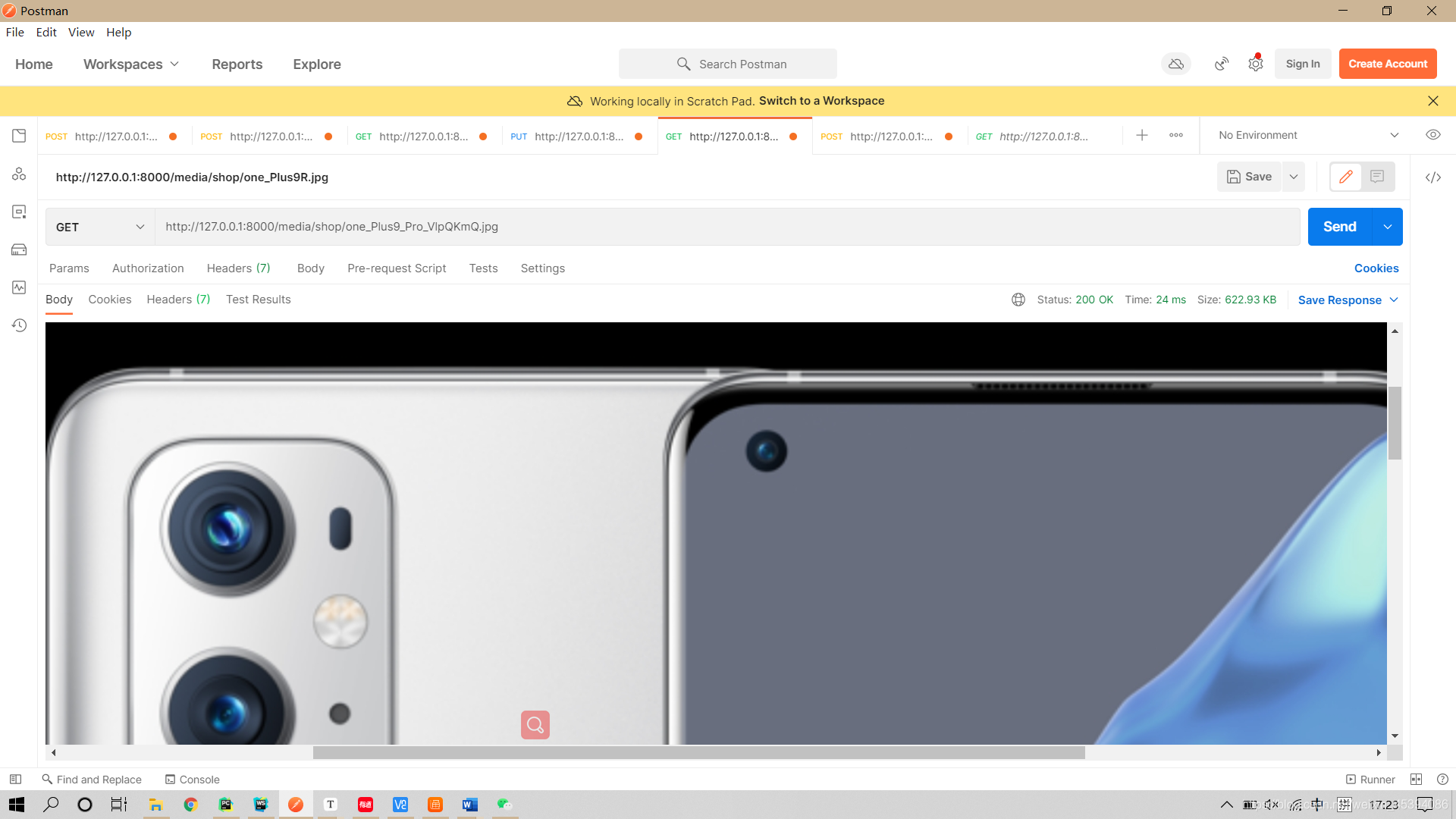This screenshot has height=819, width=1456.
Task: Enable the Pre-request Script tab
Action: tap(396, 268)
